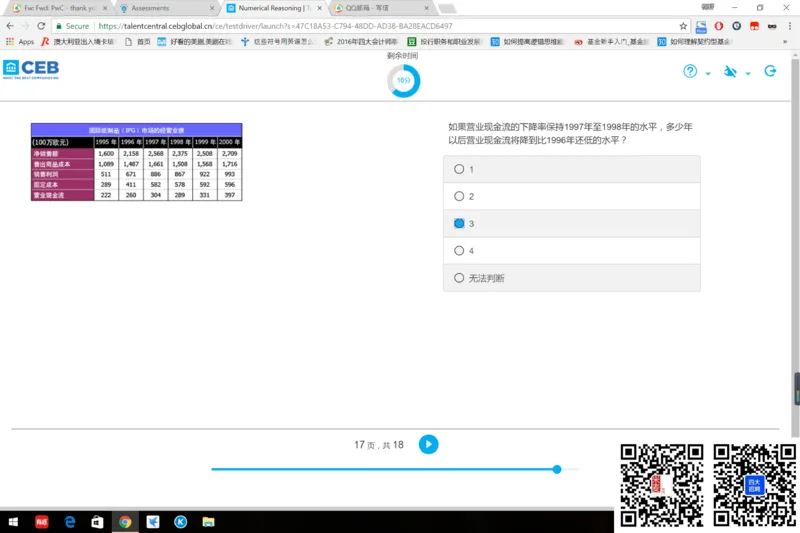
Task: Open the help question-mark icon
Action: (x=690, y=71)
